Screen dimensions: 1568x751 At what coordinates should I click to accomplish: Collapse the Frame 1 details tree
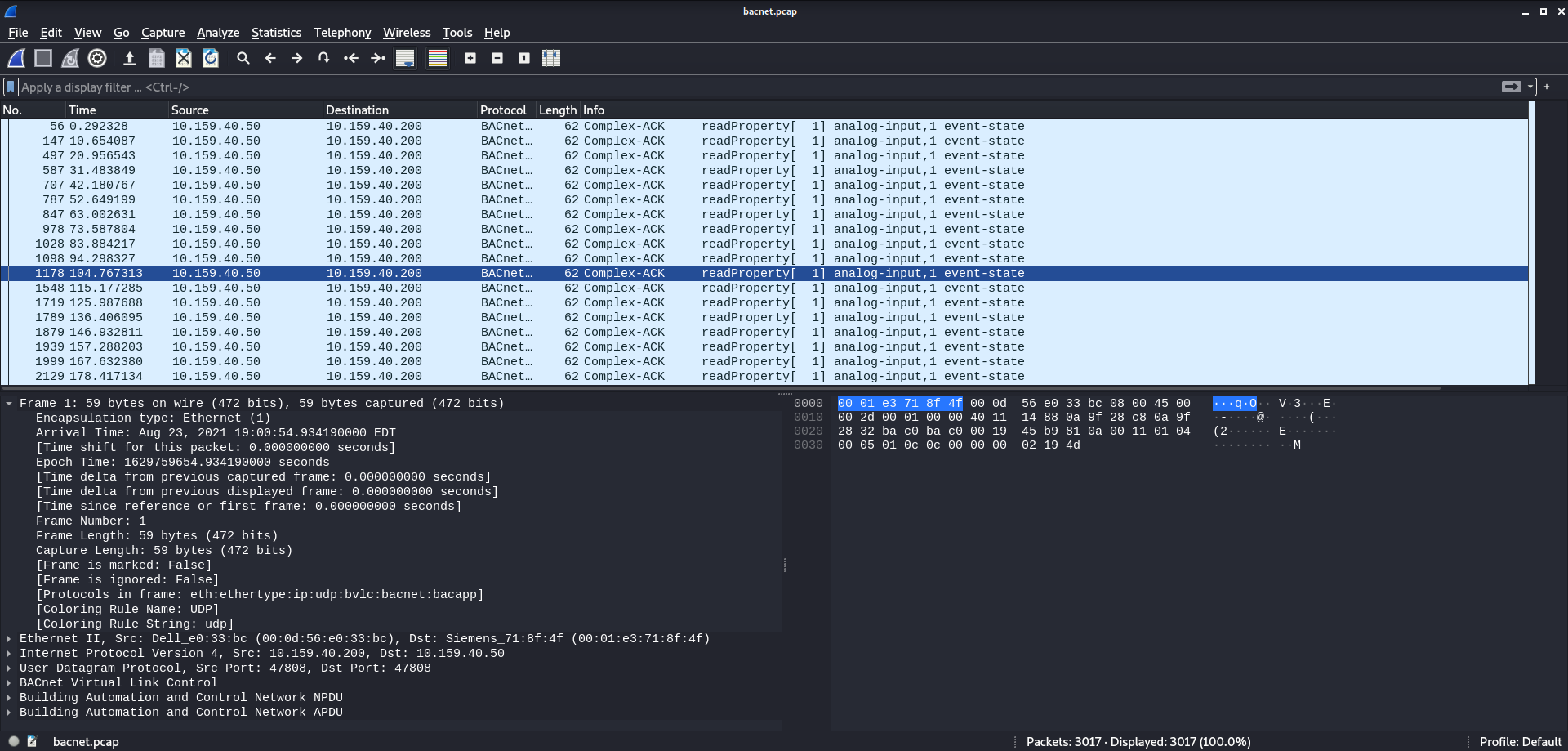click(x=9, y=403)
